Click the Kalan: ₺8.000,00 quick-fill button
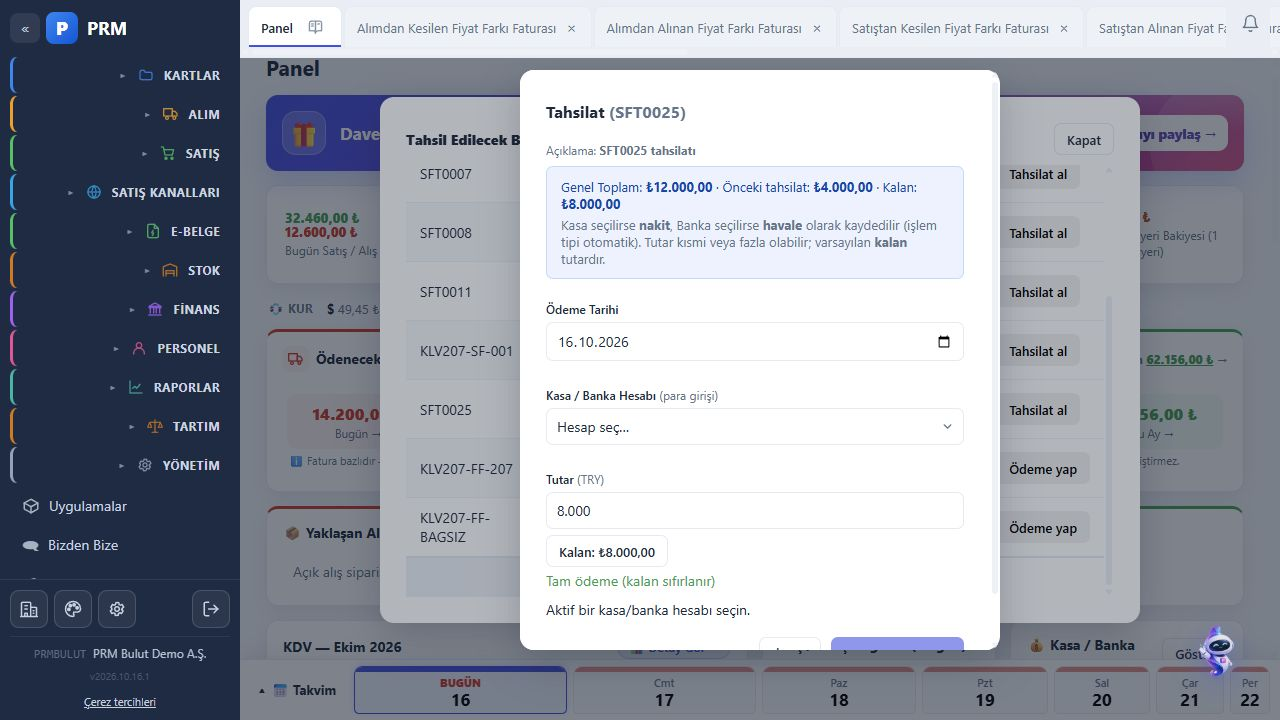Screen dimensions: 1280x720 click(x=607, y=552)
